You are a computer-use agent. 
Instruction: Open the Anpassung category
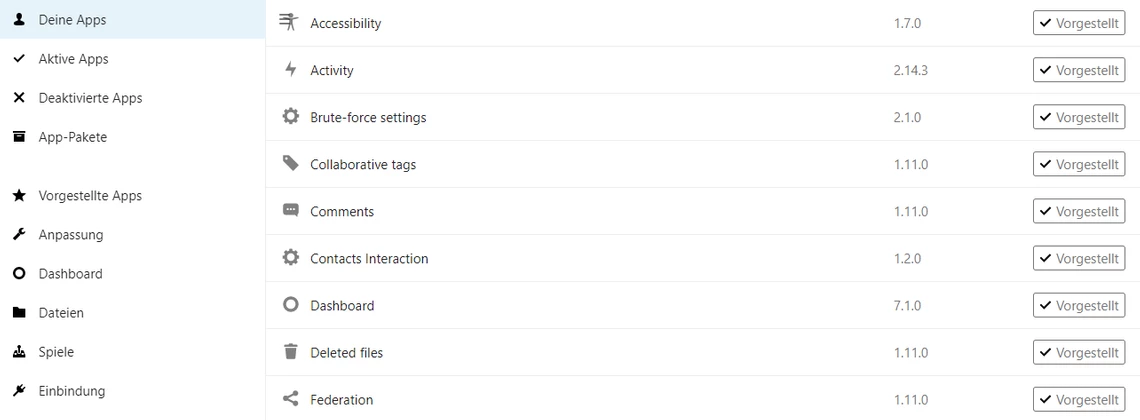click(x=70, y=235)
